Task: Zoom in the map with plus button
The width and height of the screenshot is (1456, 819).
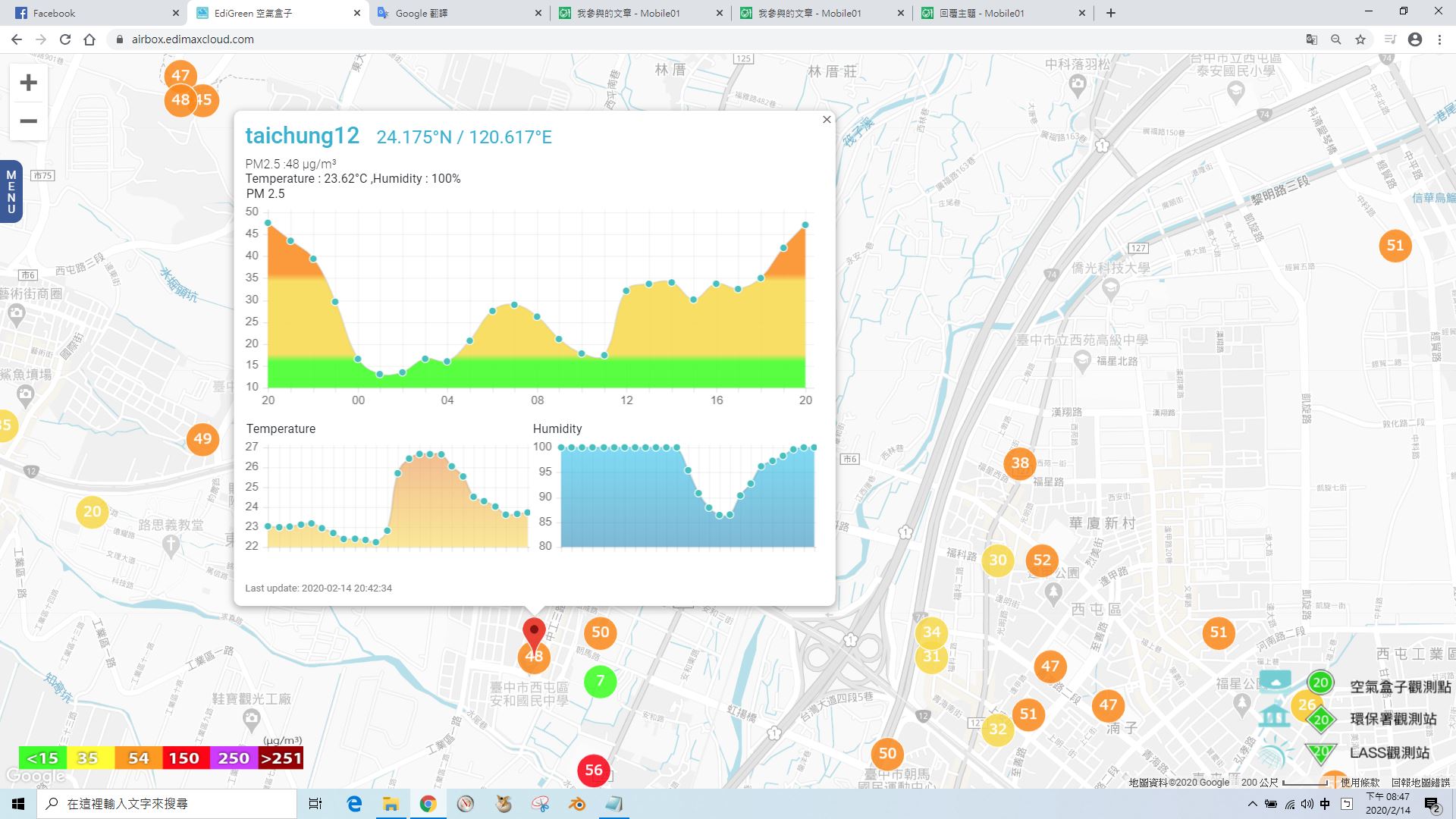Action: click(28, 83)
